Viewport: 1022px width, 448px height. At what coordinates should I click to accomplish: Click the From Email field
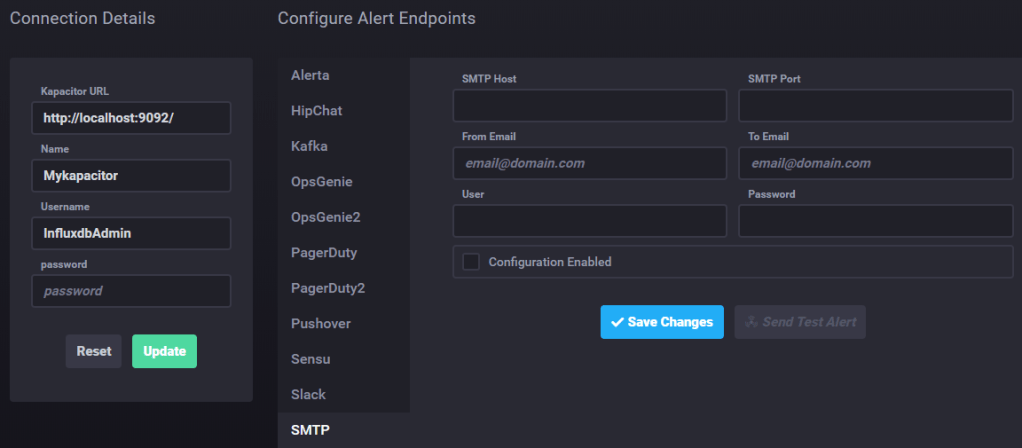point(589,163)
